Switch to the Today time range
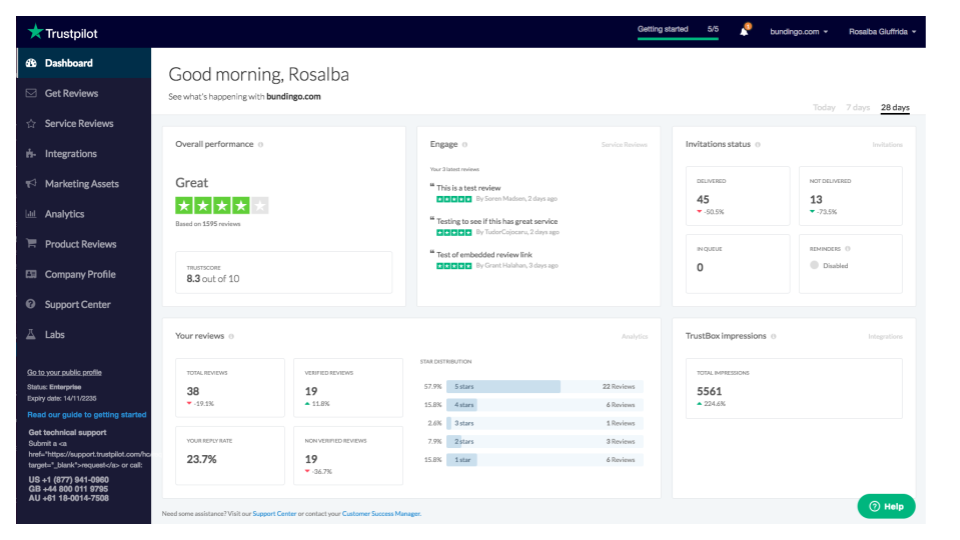960x540 pixels. [x=823, y=107]
